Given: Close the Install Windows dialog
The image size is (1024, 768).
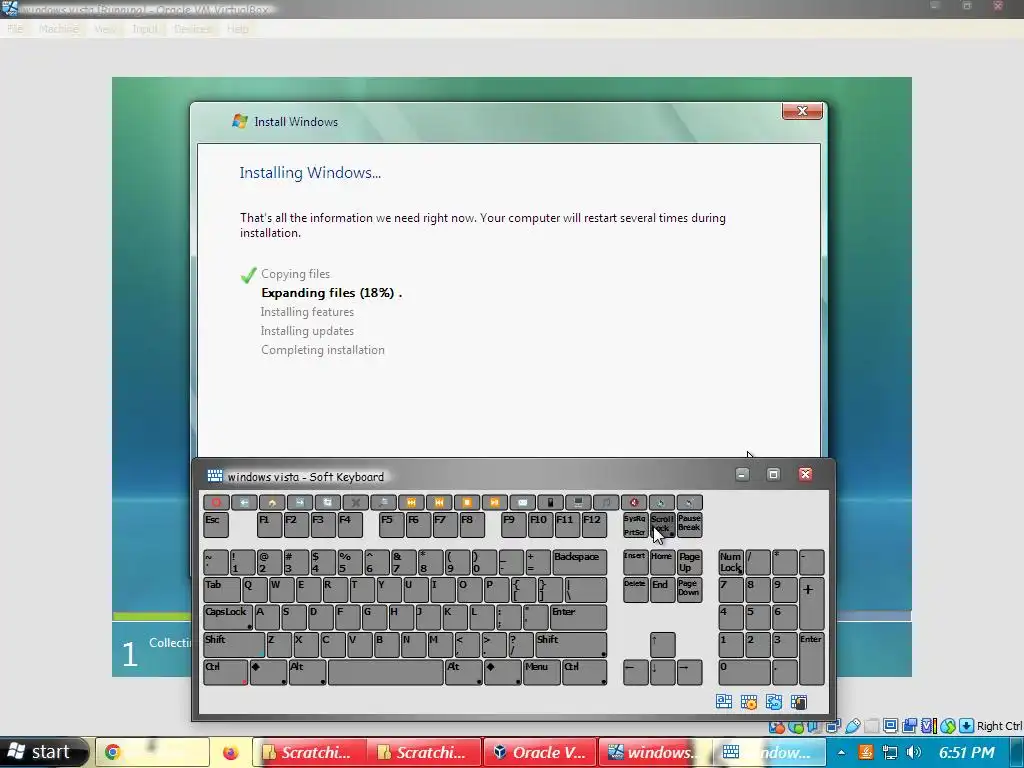Looking at the screenshot, I should click(803, 111).
